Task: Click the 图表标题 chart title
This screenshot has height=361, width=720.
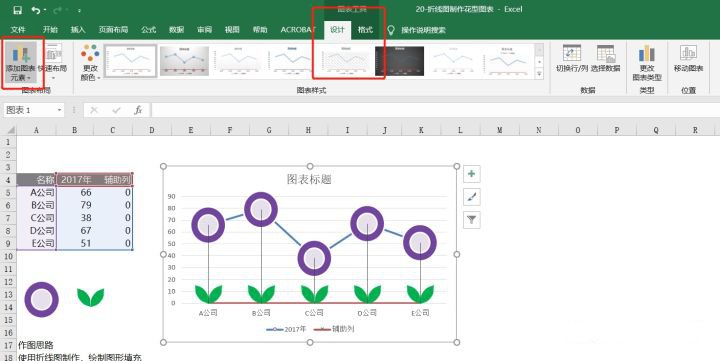Action: pyautogui.click(x=309, y=179)
